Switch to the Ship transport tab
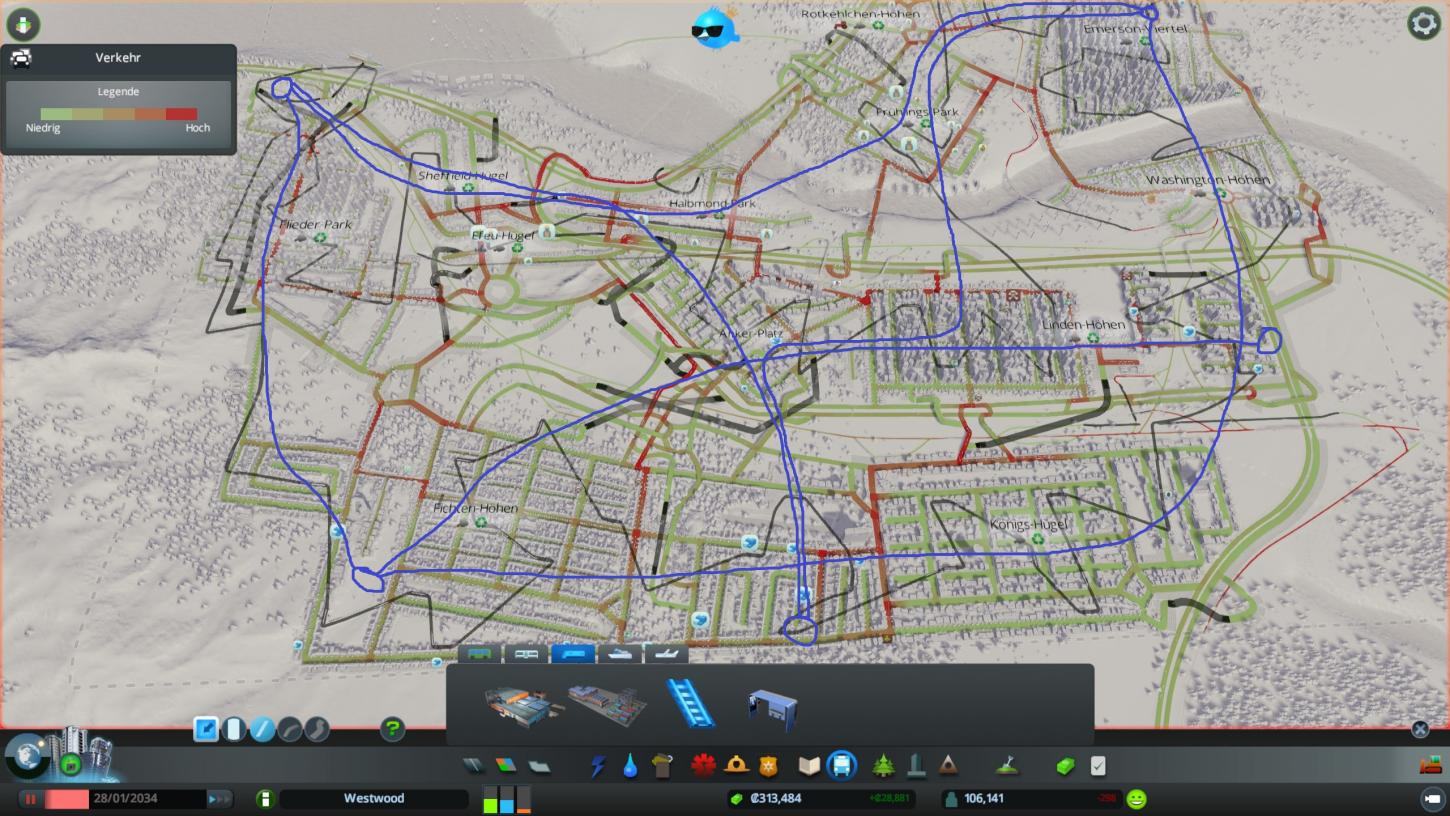 pos(620,654)
